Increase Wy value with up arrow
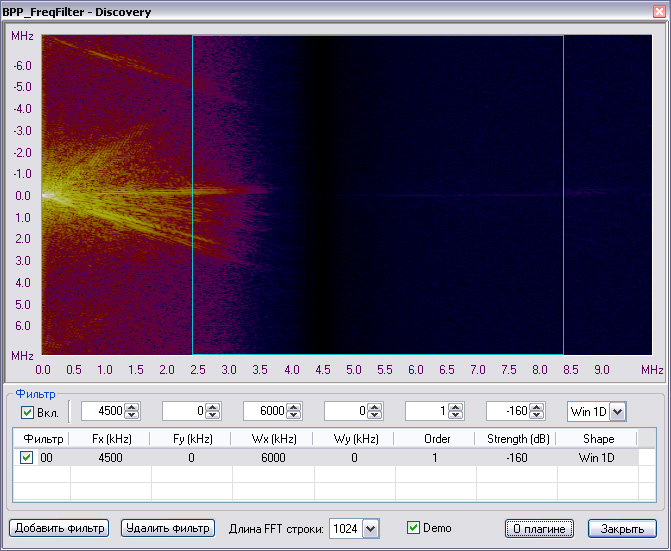The height and width of the screenshot is (551, 671). (375, 407)
